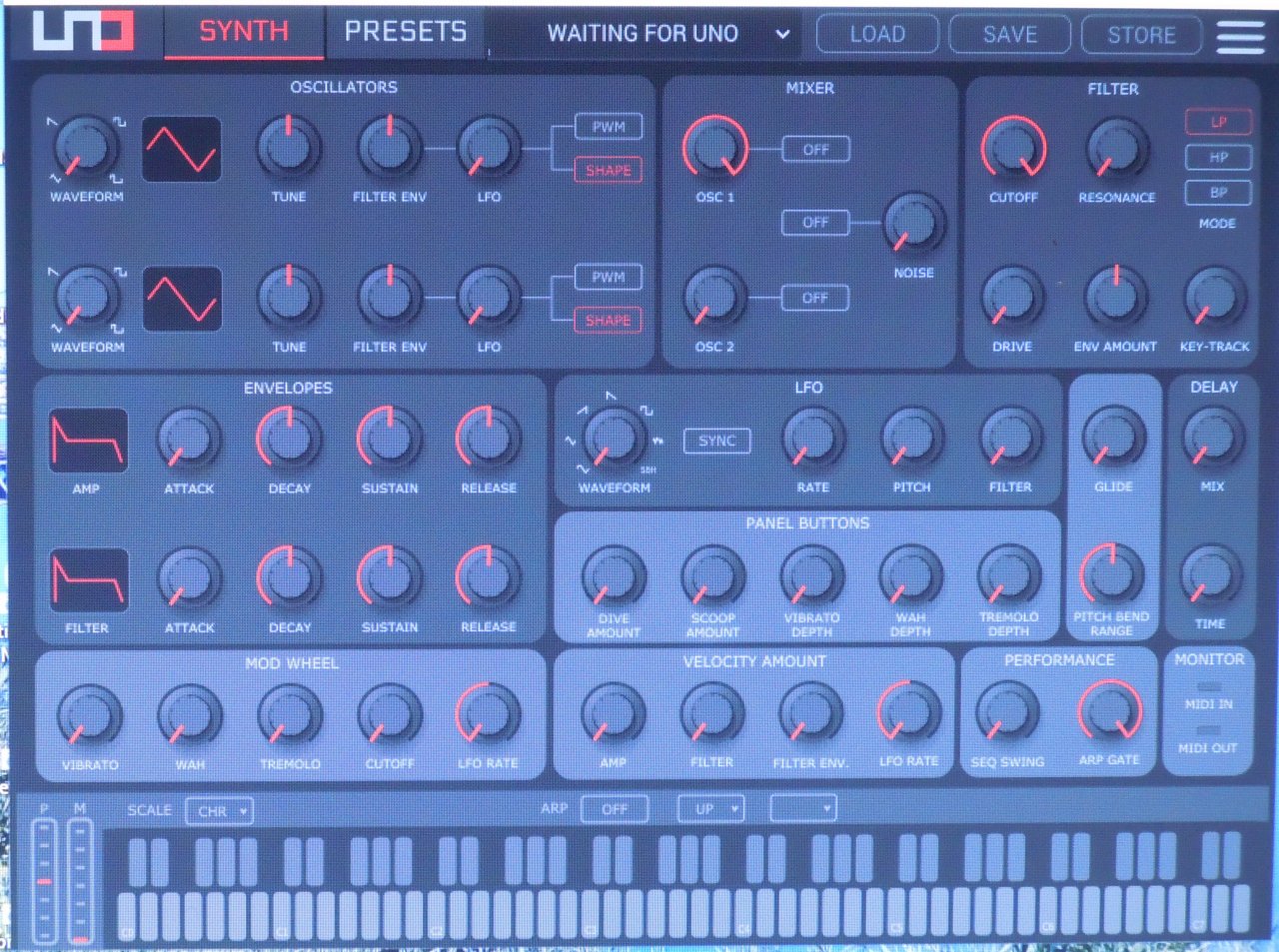Click the AMP envelope ATTACK knob
Screen dimensions: 1279x952
click(189, 439)
